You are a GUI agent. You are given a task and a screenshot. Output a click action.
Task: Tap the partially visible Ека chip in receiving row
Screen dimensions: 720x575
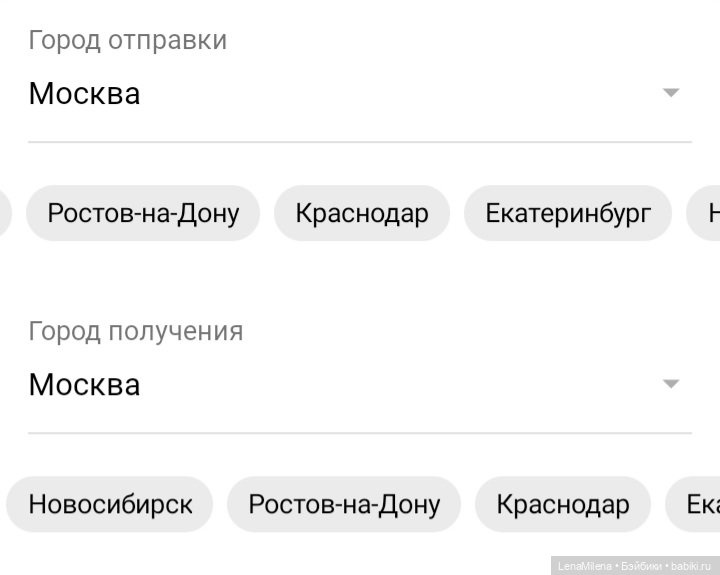697,504
